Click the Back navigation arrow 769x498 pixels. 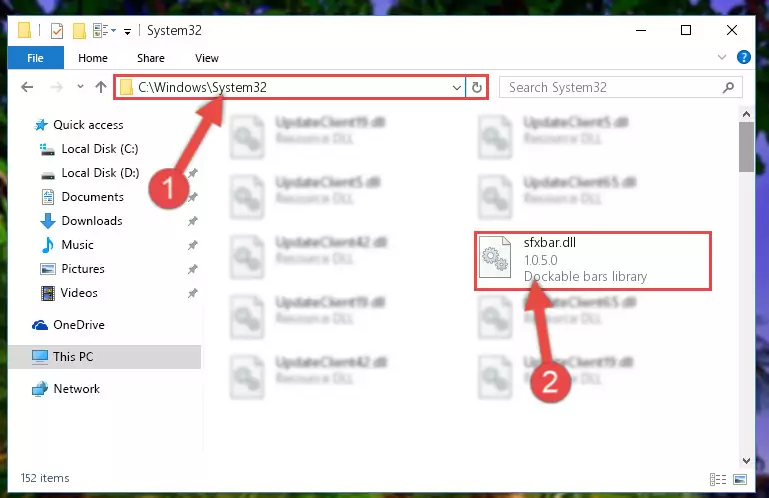click(27, 87)
